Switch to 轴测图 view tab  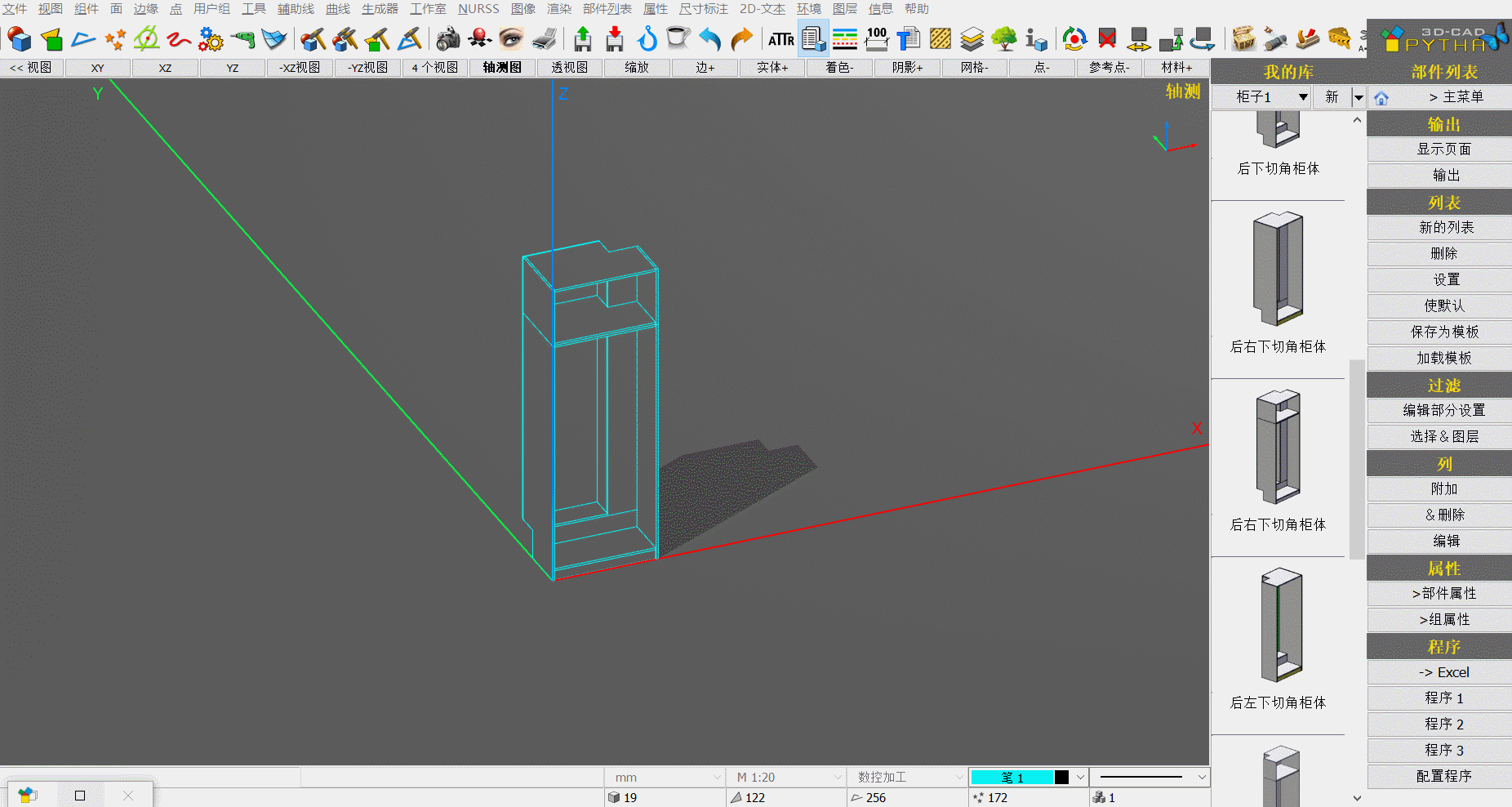coord(502,68)
